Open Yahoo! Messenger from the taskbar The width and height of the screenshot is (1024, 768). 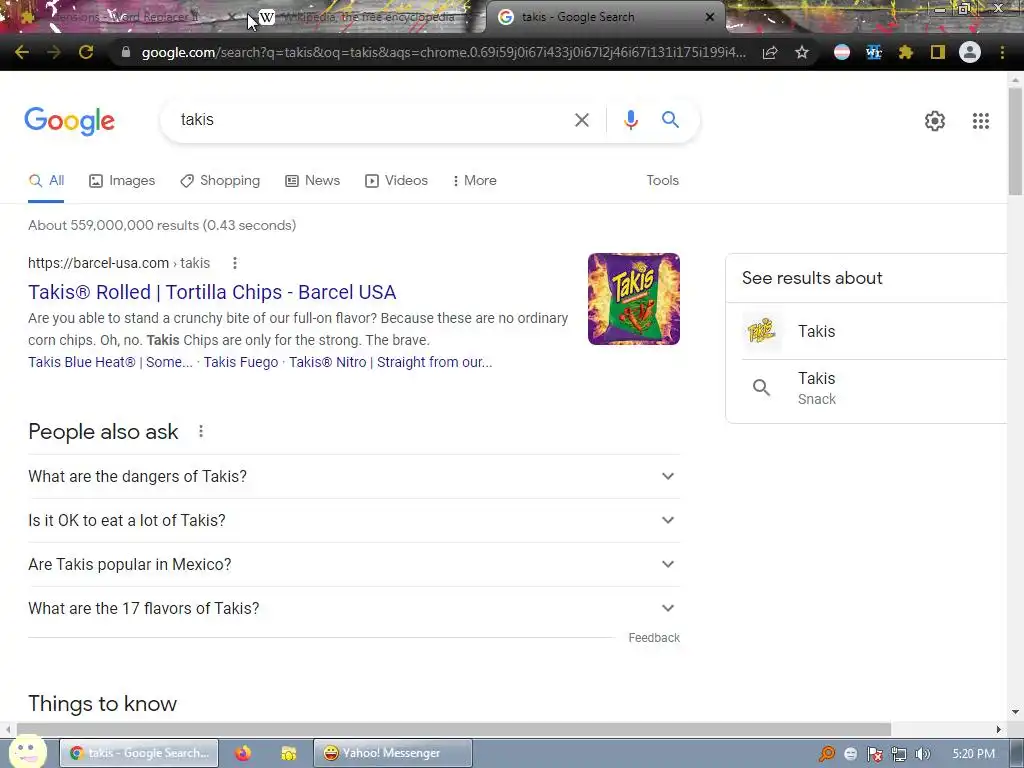pos(392,753)
